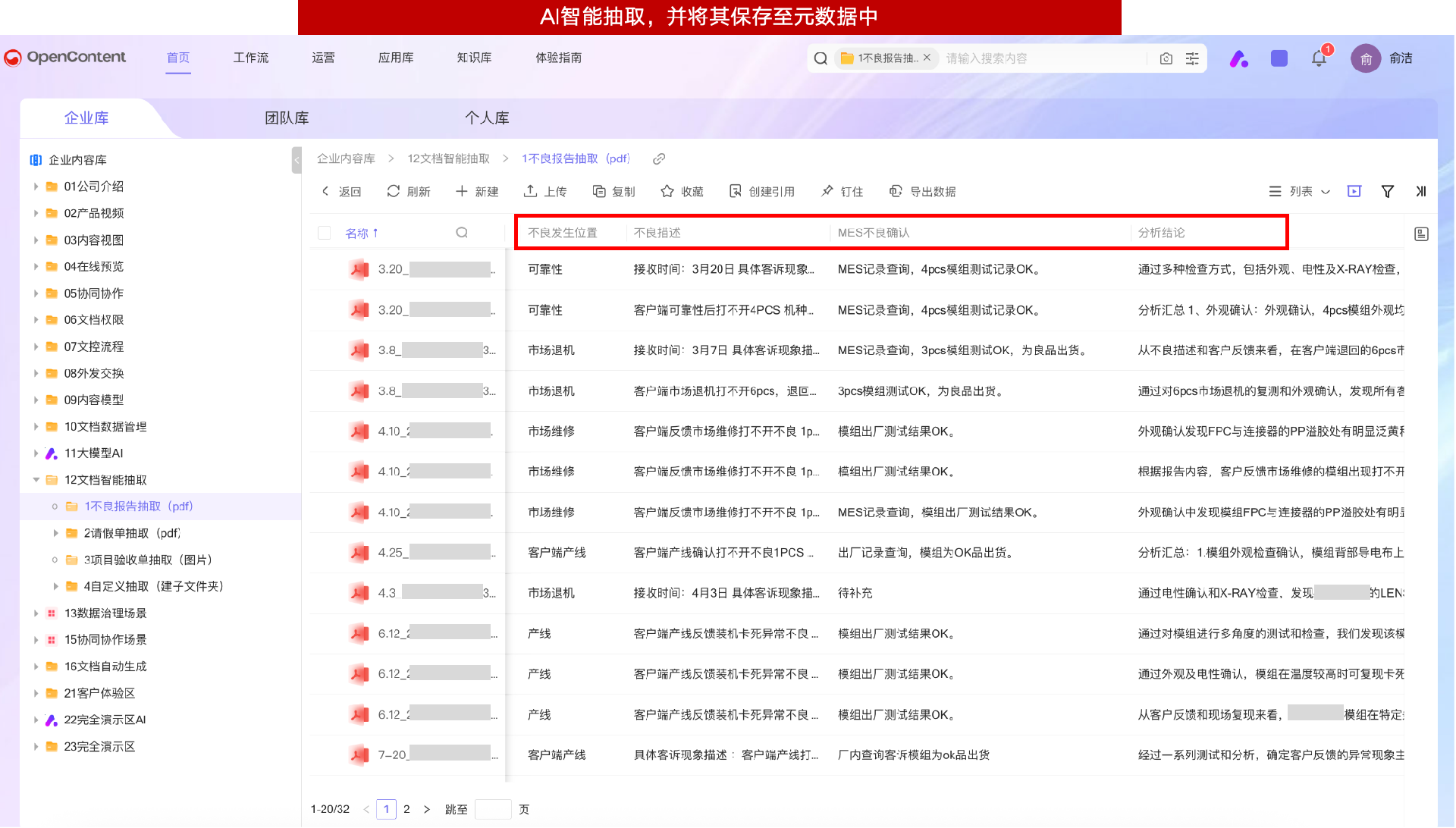Open the 列表 view mode dropdown
1456x828 pixels.
point(1300,192)
